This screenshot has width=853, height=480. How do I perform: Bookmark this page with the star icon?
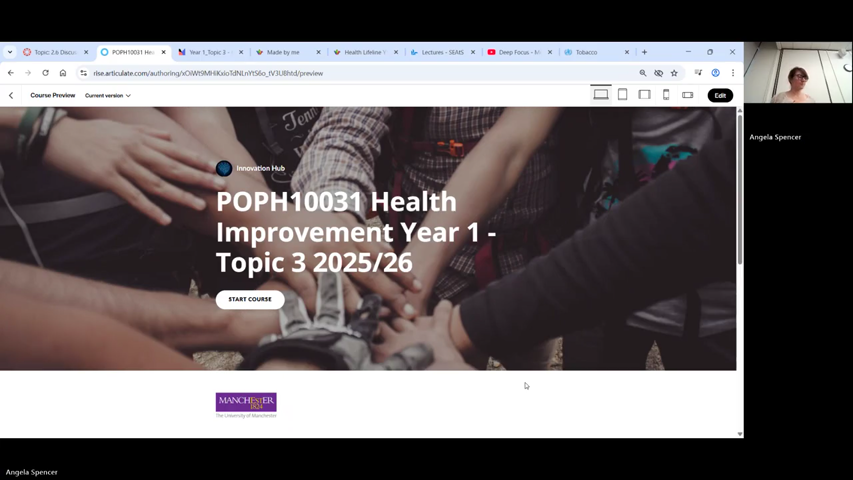pyautogui.click(x=674, y=73)
